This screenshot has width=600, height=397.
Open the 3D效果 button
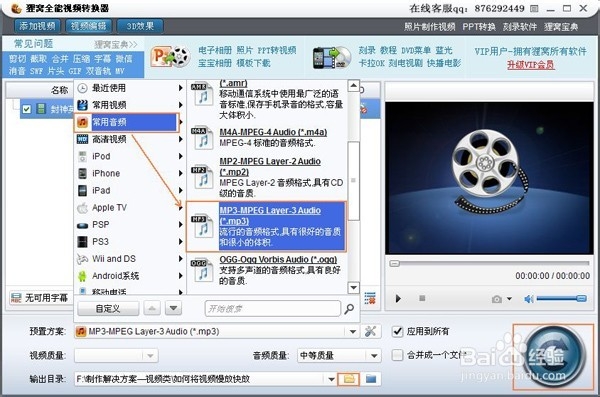click(x=140, y=26)
